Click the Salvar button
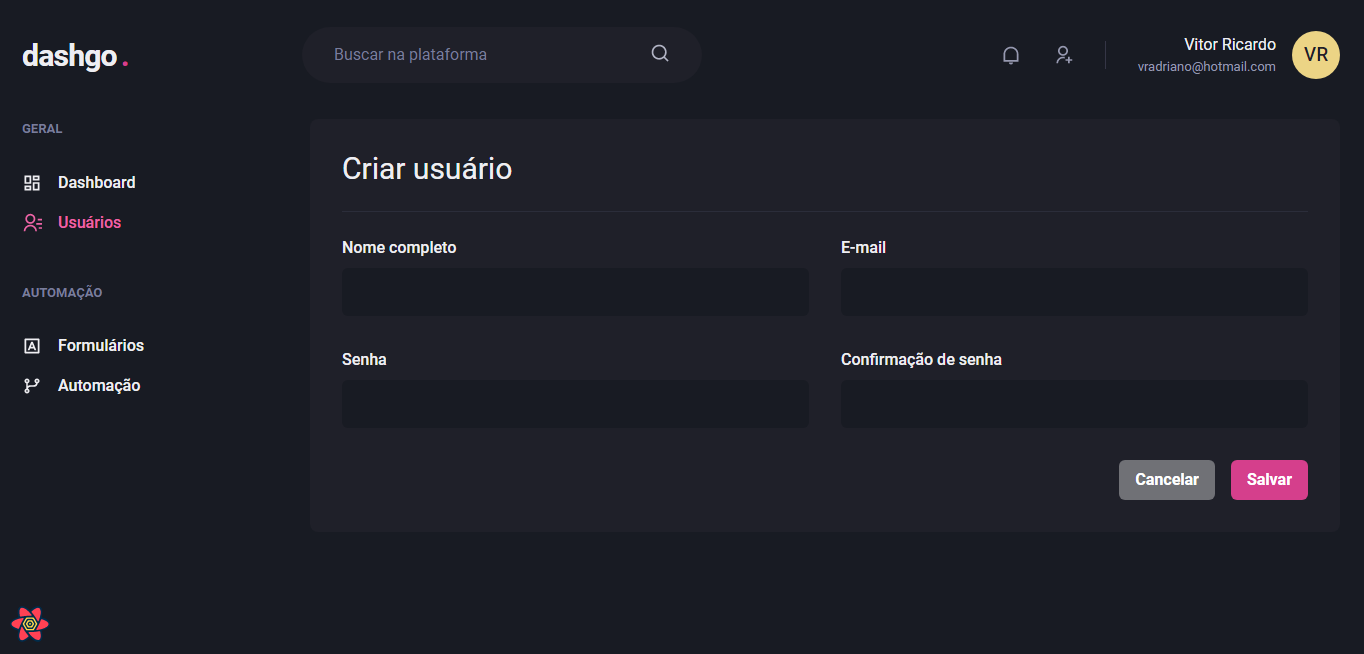 coord(1269,479)
